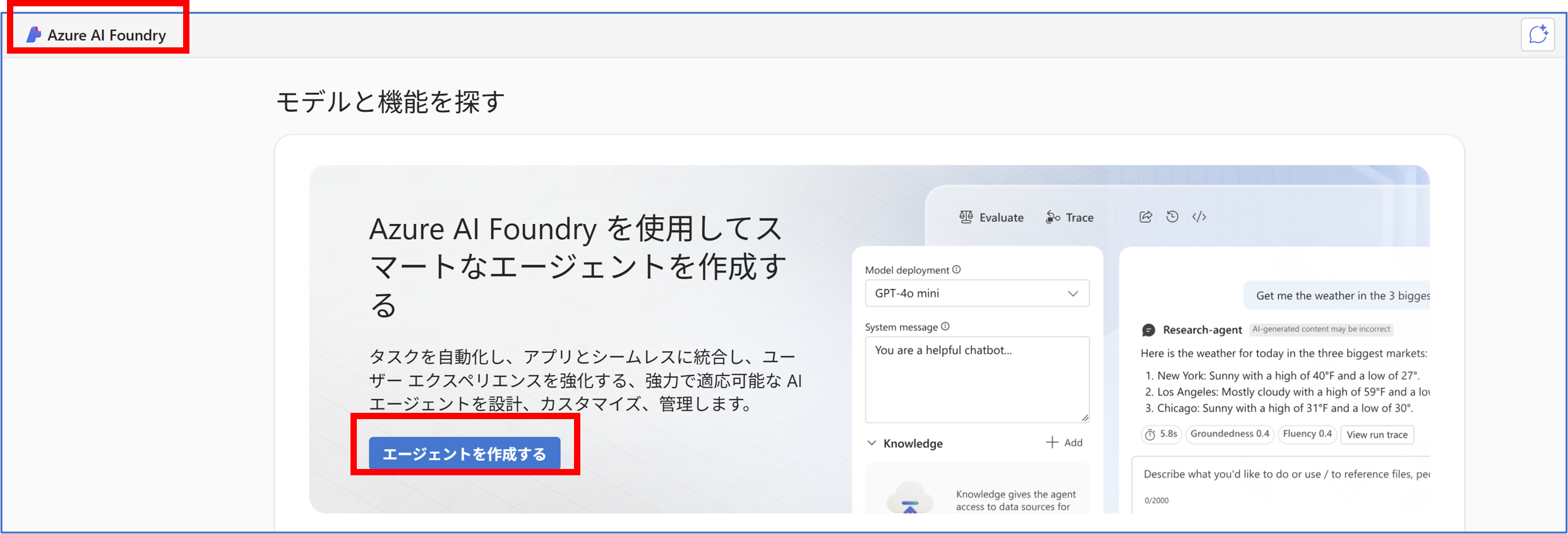Click the Chicago weather line
The height and width of the screenshot is (534, 1568).
(x=1279, y=408)
